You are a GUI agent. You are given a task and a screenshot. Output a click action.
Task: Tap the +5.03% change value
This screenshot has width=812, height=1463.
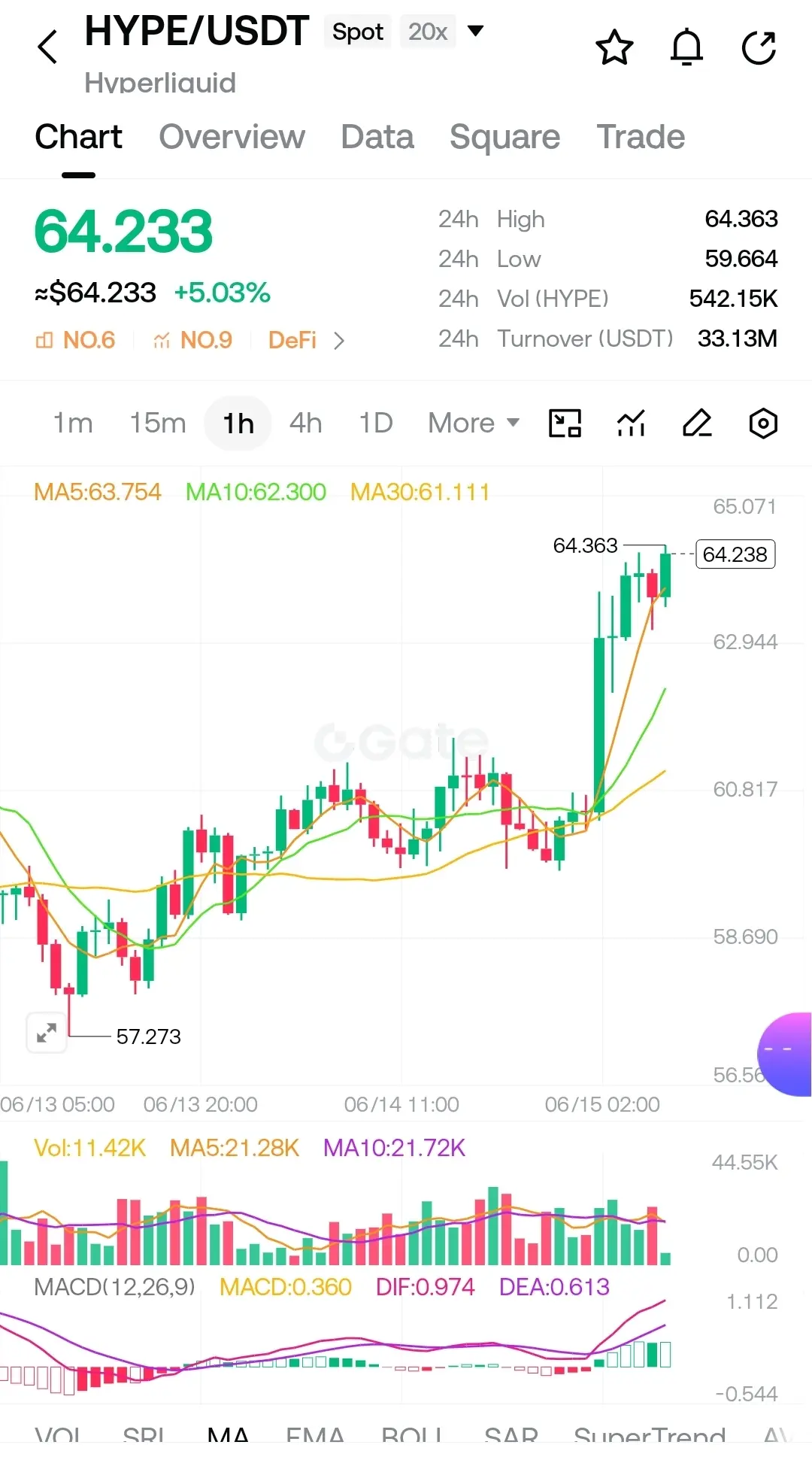point(222,293)
